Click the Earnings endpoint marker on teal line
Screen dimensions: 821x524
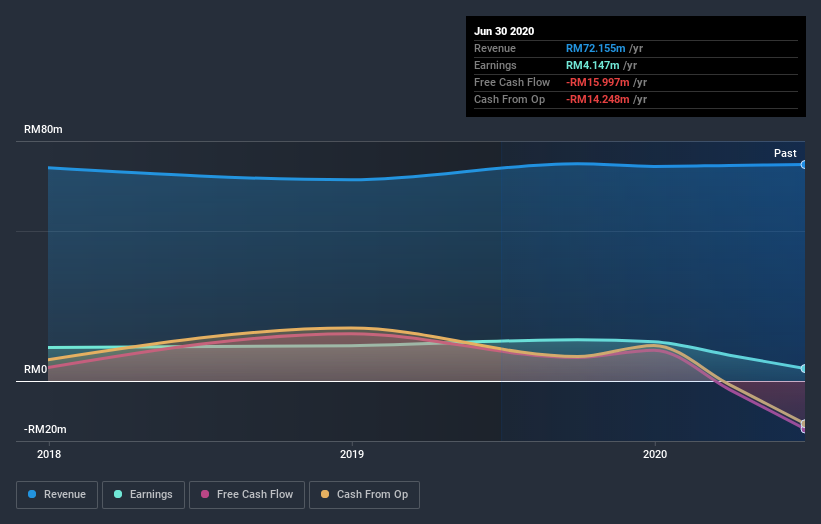point(803,369)
